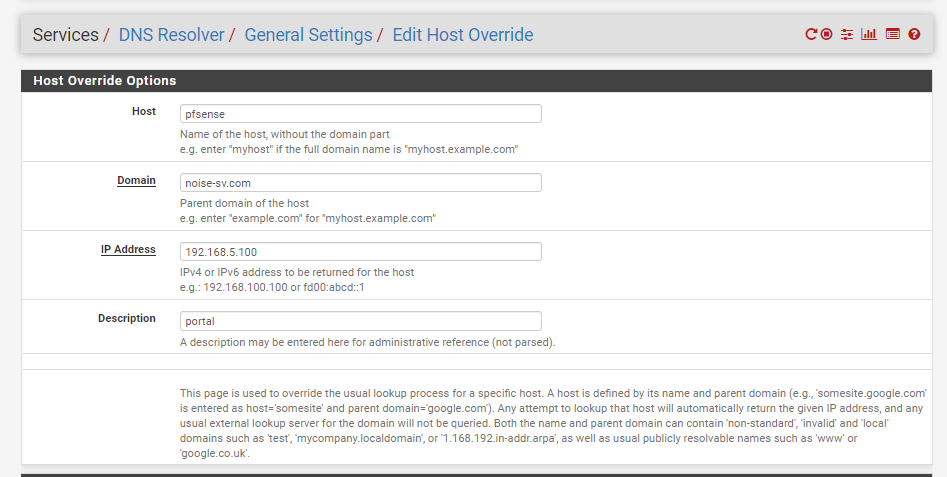Open related log entries icon
This screenshot has width=947, height=477.
point(893,34)
